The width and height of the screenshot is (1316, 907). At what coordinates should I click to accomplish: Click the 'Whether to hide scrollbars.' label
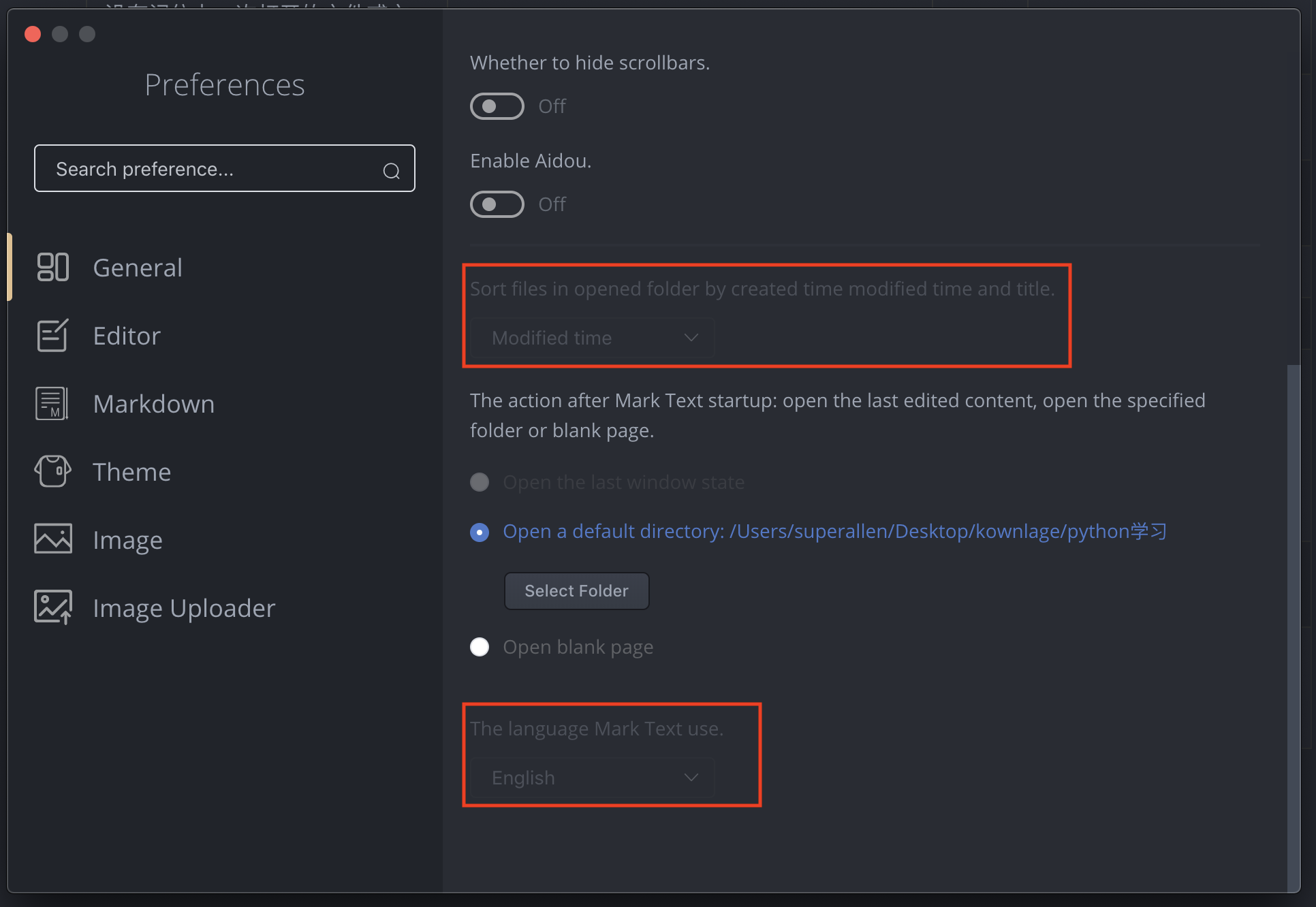[590, 63]
